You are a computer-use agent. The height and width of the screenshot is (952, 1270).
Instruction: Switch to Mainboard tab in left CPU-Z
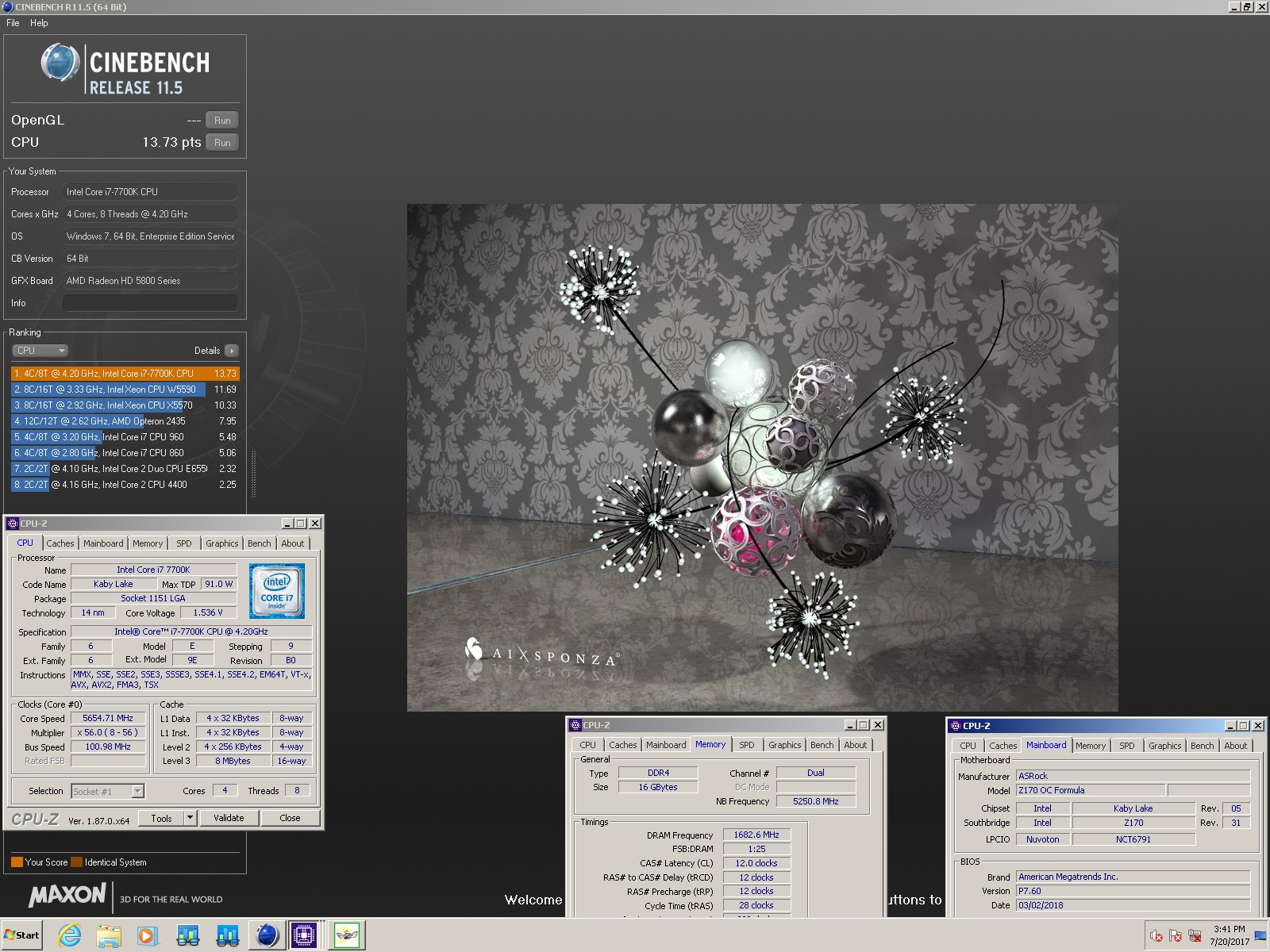tap(103, 543)
